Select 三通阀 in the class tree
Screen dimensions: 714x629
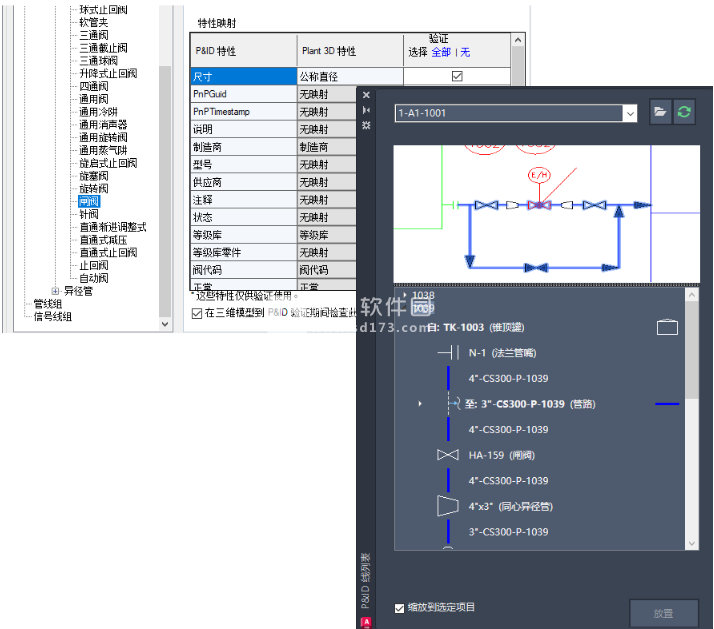coord(94,35)
